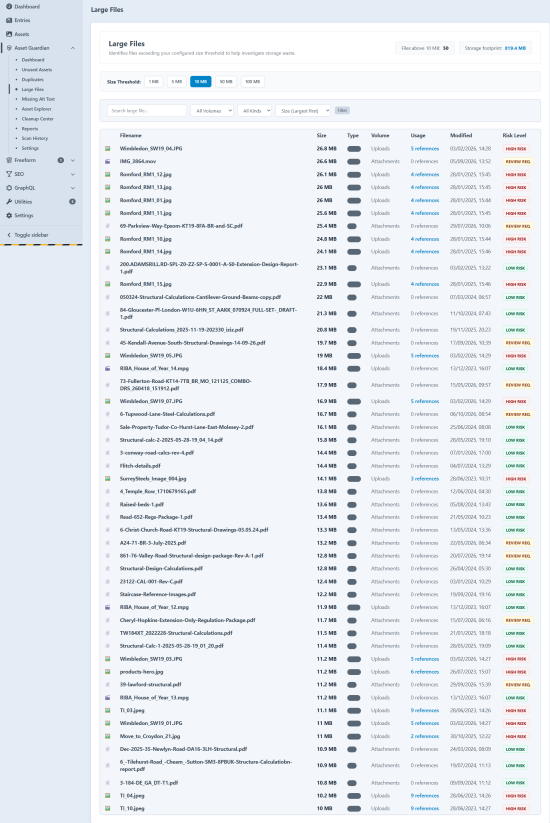Open Unused Assets under Asset Guardian
Screen dimensions: 550x823
pyautogui.click(x=37, y=69)
